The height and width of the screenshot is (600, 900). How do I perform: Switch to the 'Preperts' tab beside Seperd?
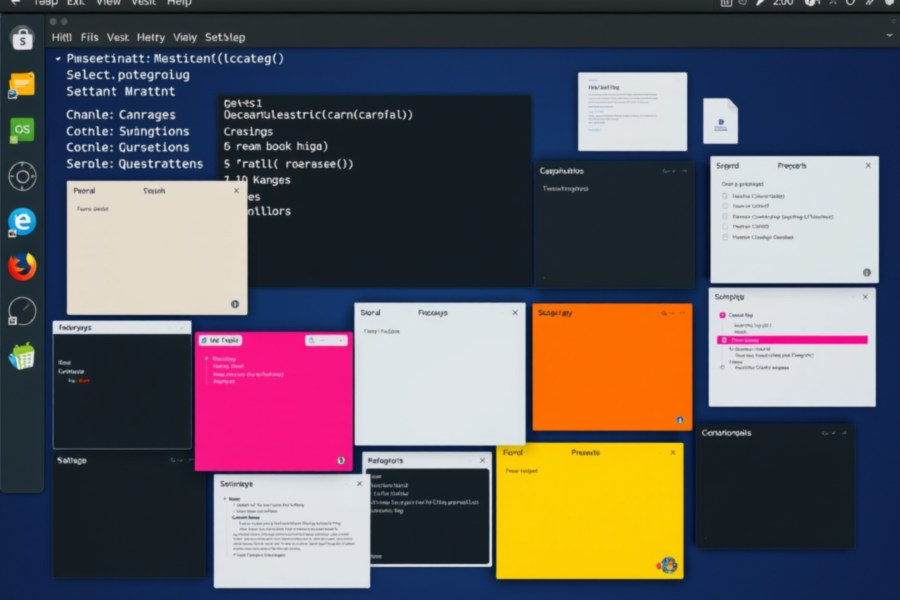(792, 166)
